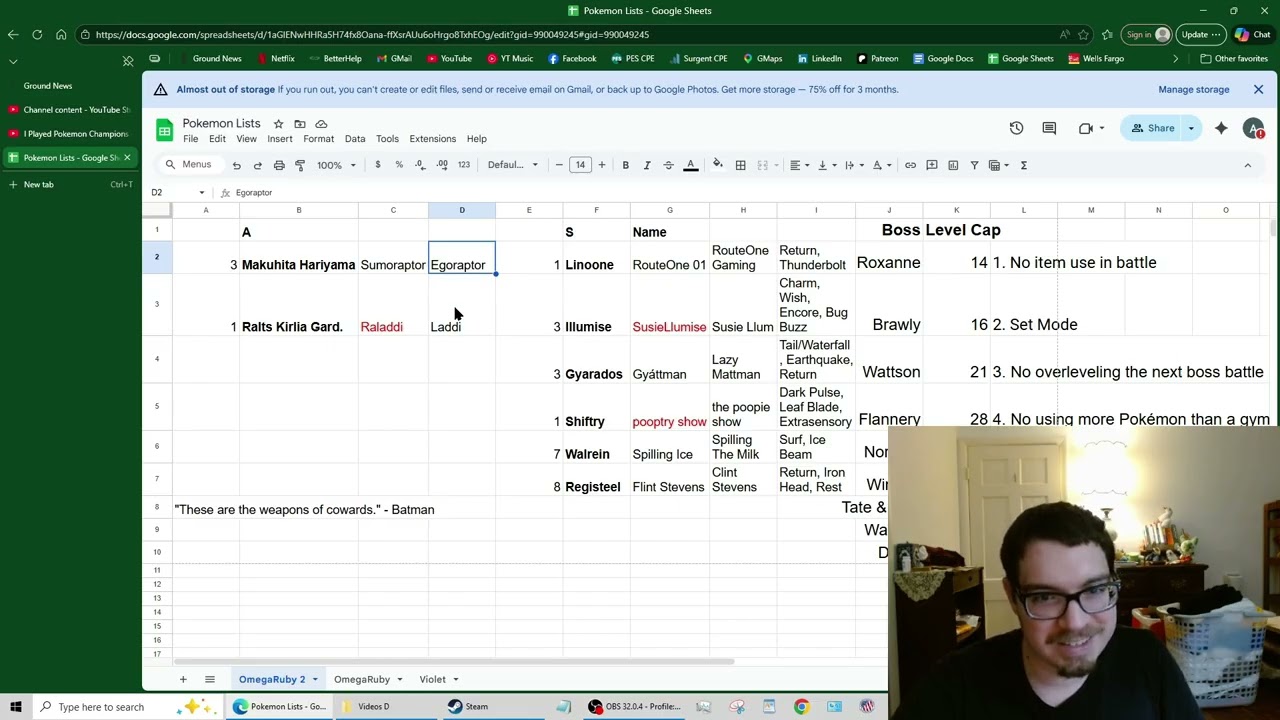Expand the Default font dropdown
This screenshot has height=720, width=1280.
512,165
